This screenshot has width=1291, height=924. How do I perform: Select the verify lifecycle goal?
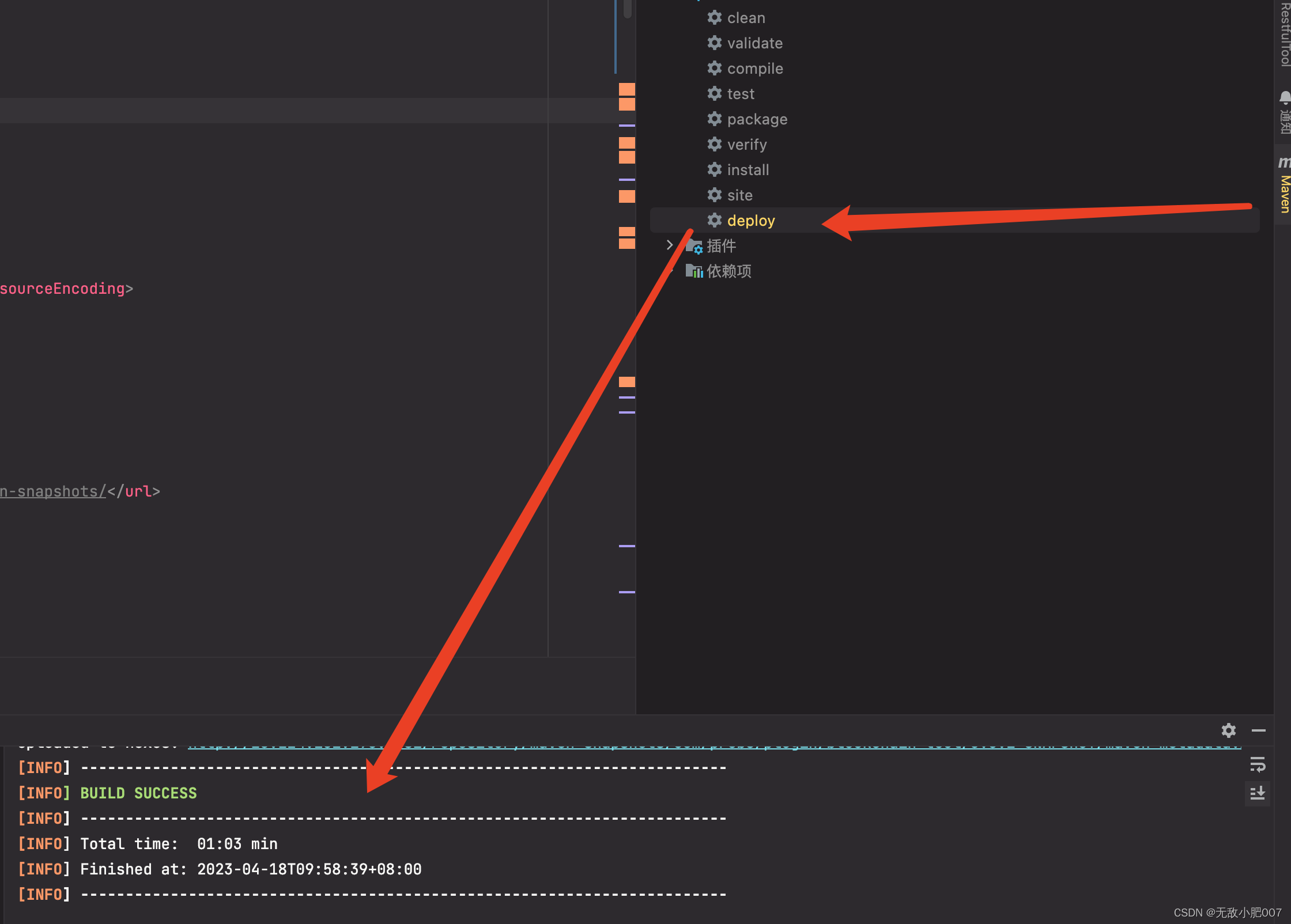pyautogui.click(x=747, y=145)
